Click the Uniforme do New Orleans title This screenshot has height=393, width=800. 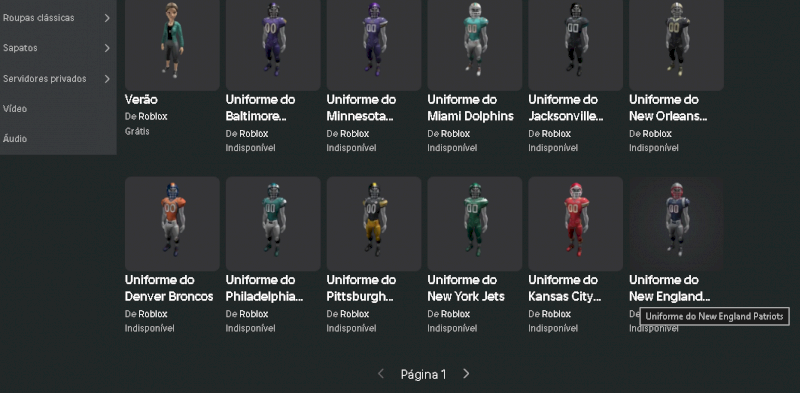[668, 108]
